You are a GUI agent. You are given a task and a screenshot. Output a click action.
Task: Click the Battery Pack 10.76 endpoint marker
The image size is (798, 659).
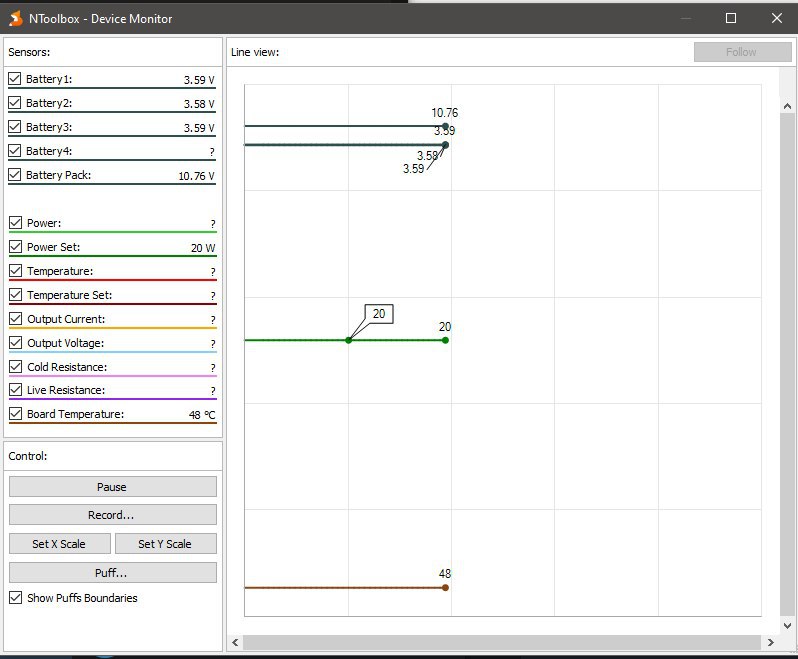(445, 126)
